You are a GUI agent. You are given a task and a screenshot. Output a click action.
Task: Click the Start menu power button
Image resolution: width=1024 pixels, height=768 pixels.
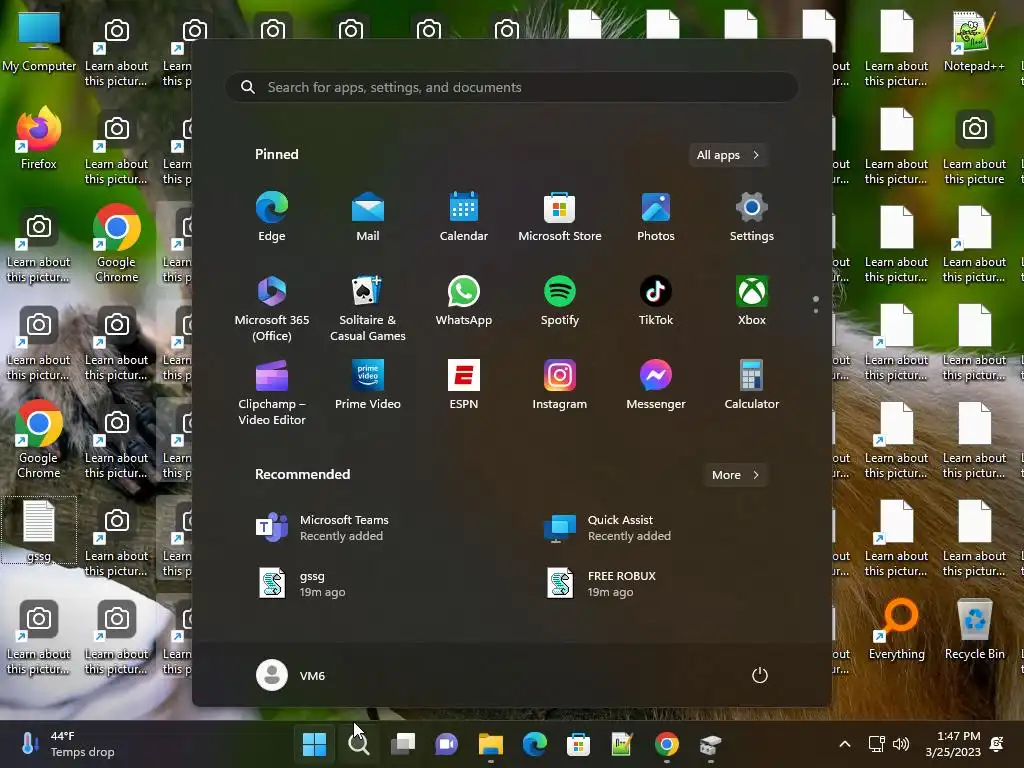760,675
